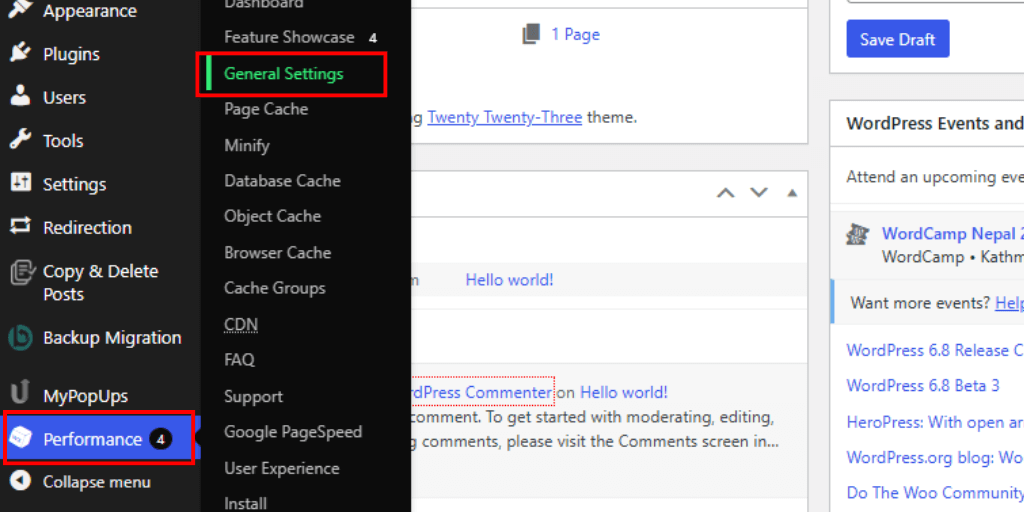The width and height of the screenshot is (1024, 512).
Task: Open the FAQ submenu item
Action: (x=239, y=360)
